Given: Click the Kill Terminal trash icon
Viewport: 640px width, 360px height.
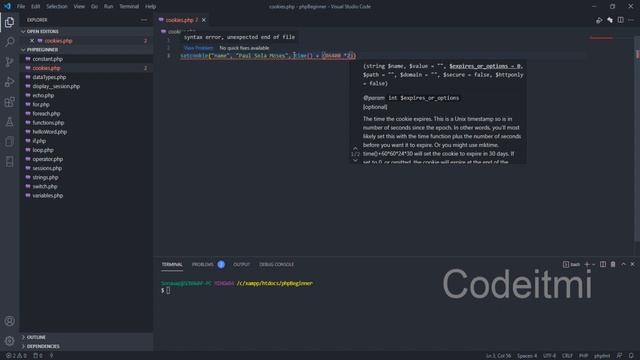Looking at the screenshot, I should click(613, 264).
